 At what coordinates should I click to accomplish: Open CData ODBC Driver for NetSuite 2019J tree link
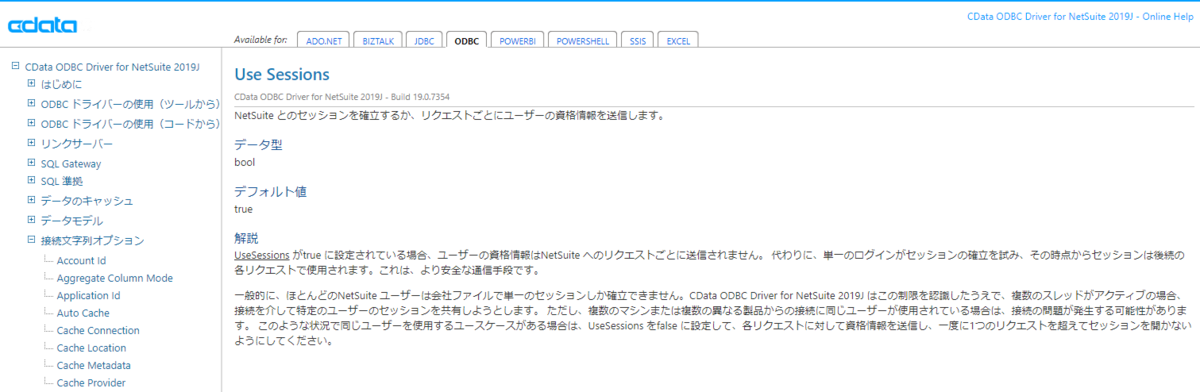point(113,67)
